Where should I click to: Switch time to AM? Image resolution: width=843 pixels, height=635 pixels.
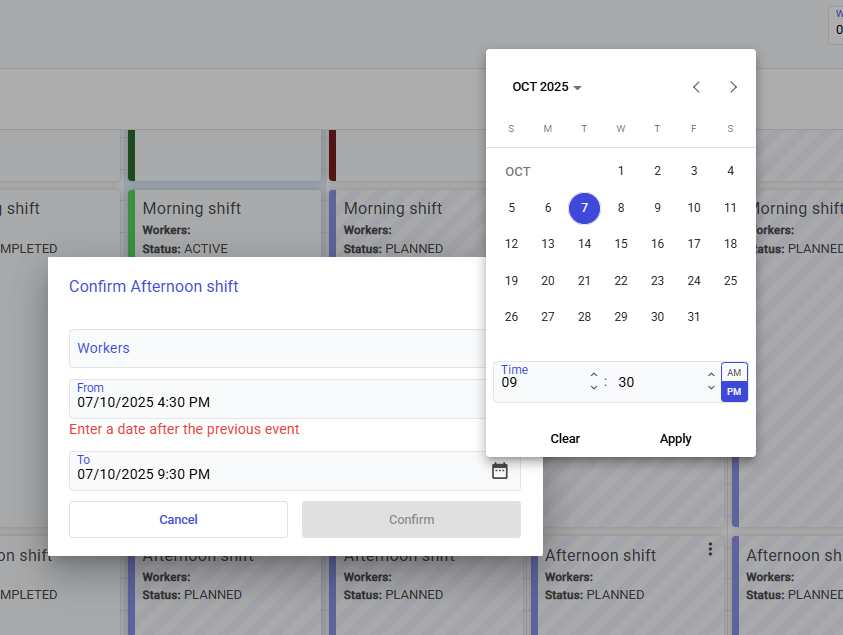(734, 372)
